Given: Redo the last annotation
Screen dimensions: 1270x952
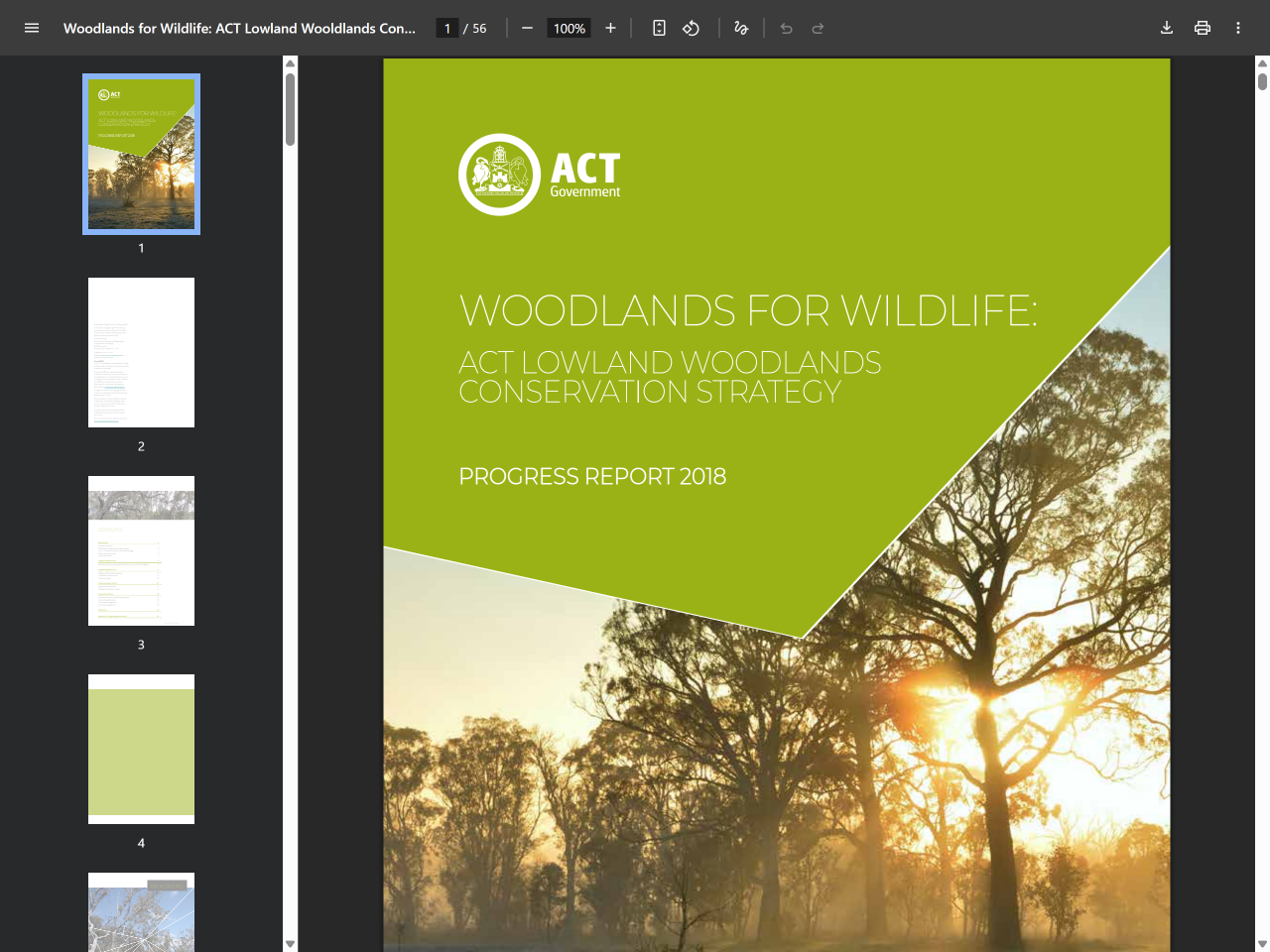Looking at the screenshot, I should [818, 28].
